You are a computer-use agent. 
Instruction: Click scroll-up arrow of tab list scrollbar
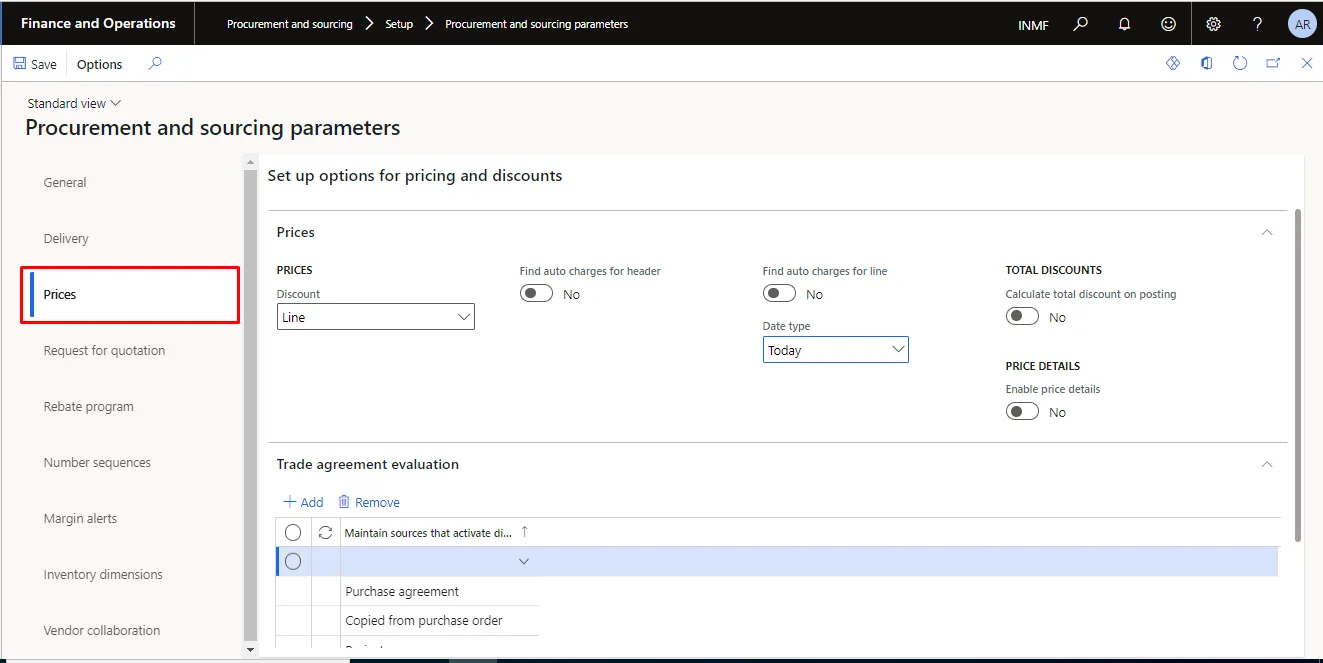pos(251,160)
